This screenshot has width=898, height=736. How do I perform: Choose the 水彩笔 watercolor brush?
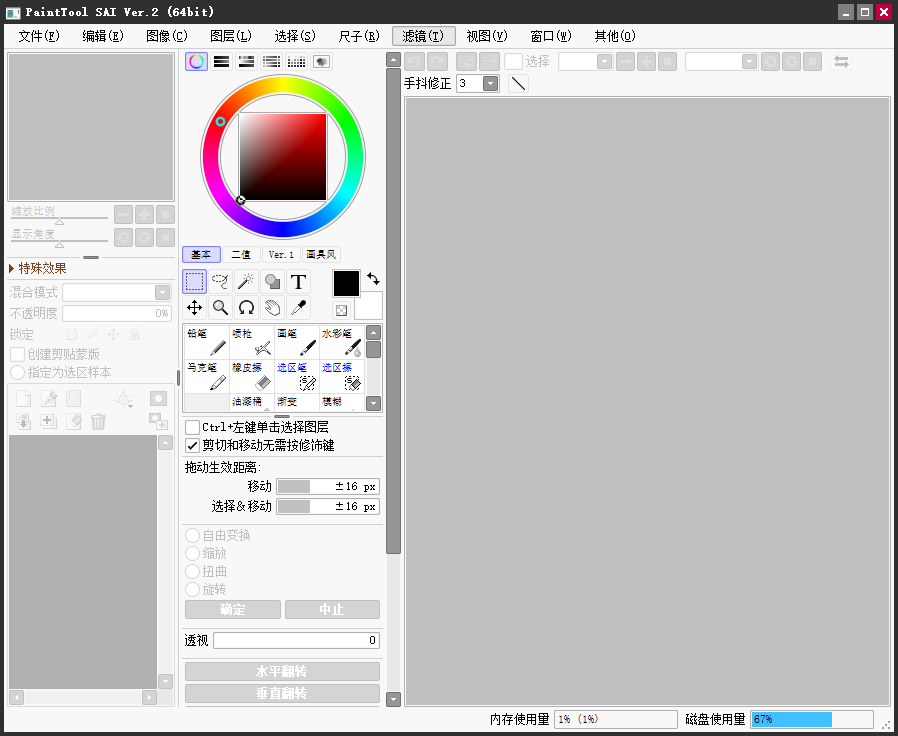(342, 342)
